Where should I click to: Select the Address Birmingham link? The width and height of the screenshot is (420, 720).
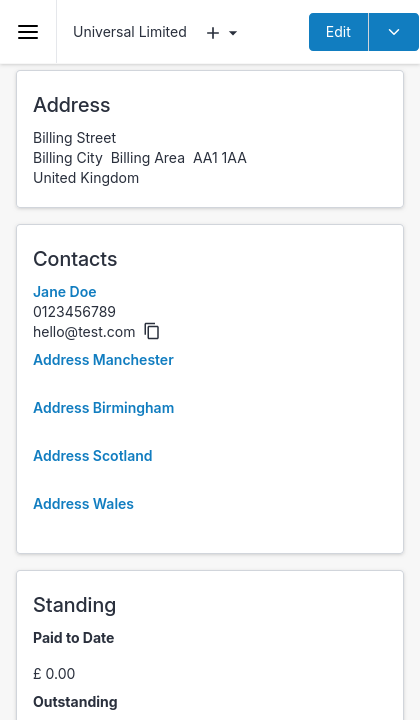[x=103, y=408]
